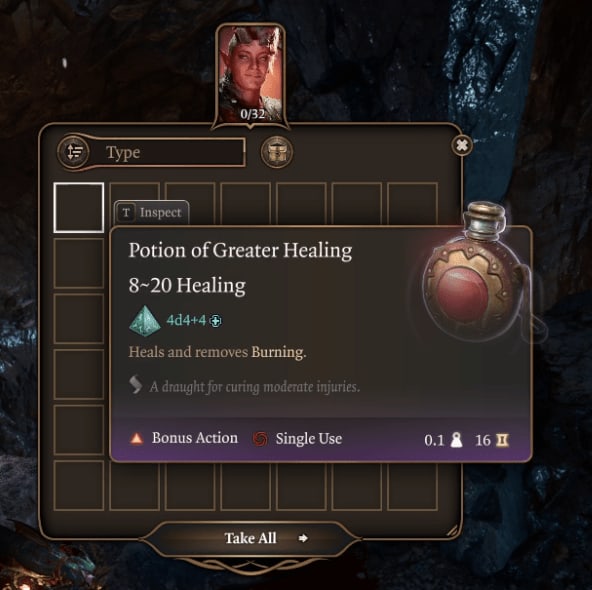This screenshot has height=590, width=592.
Task: Click the sort order icon beside Type
Action: (74, 152)
